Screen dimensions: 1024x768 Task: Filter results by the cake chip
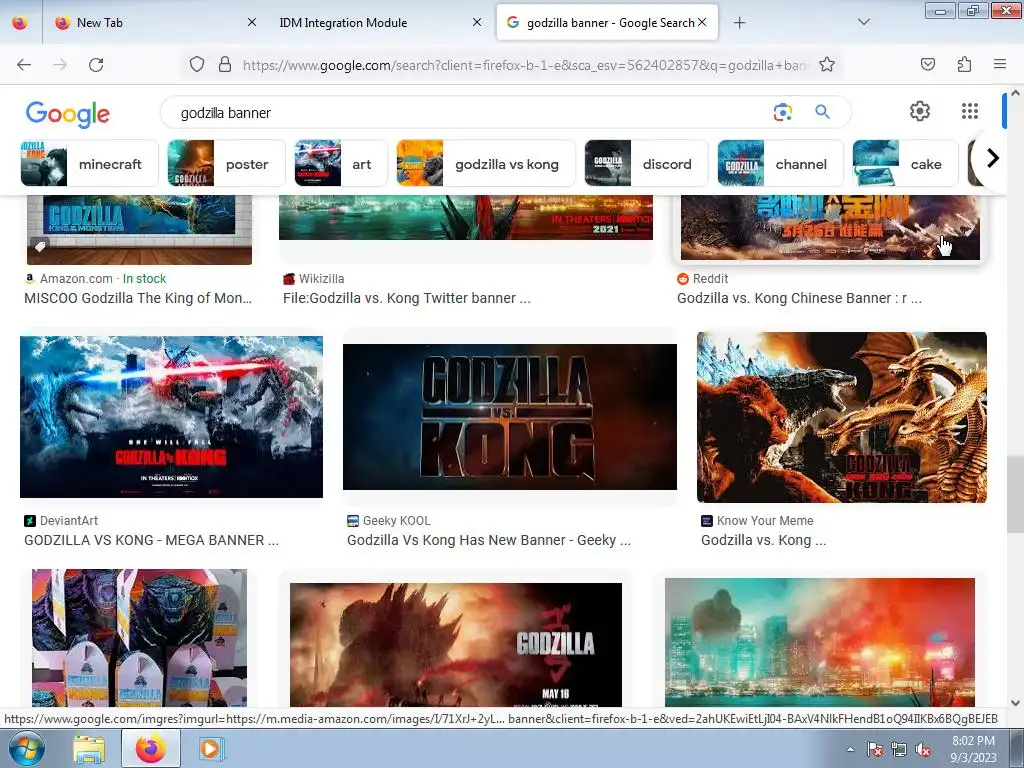[905, 163]
